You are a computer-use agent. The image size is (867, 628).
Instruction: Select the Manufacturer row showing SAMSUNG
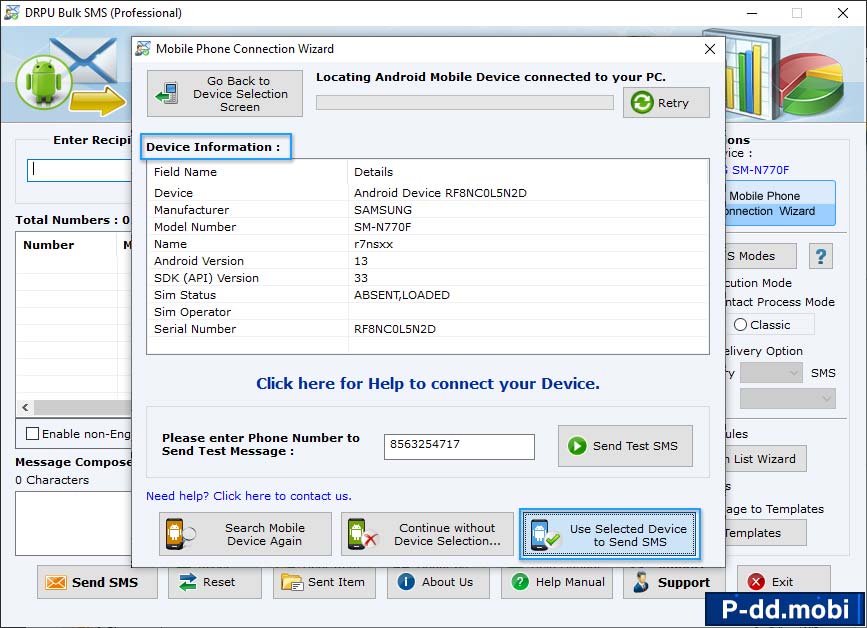tap(428, 210)
